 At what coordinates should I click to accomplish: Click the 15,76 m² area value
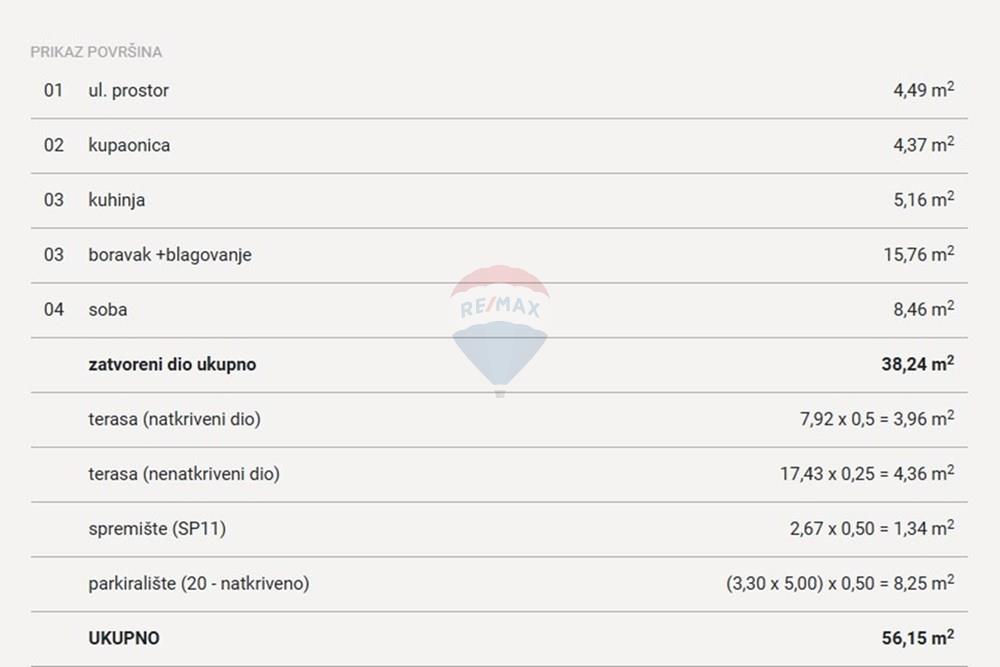(x=919, y=254)
